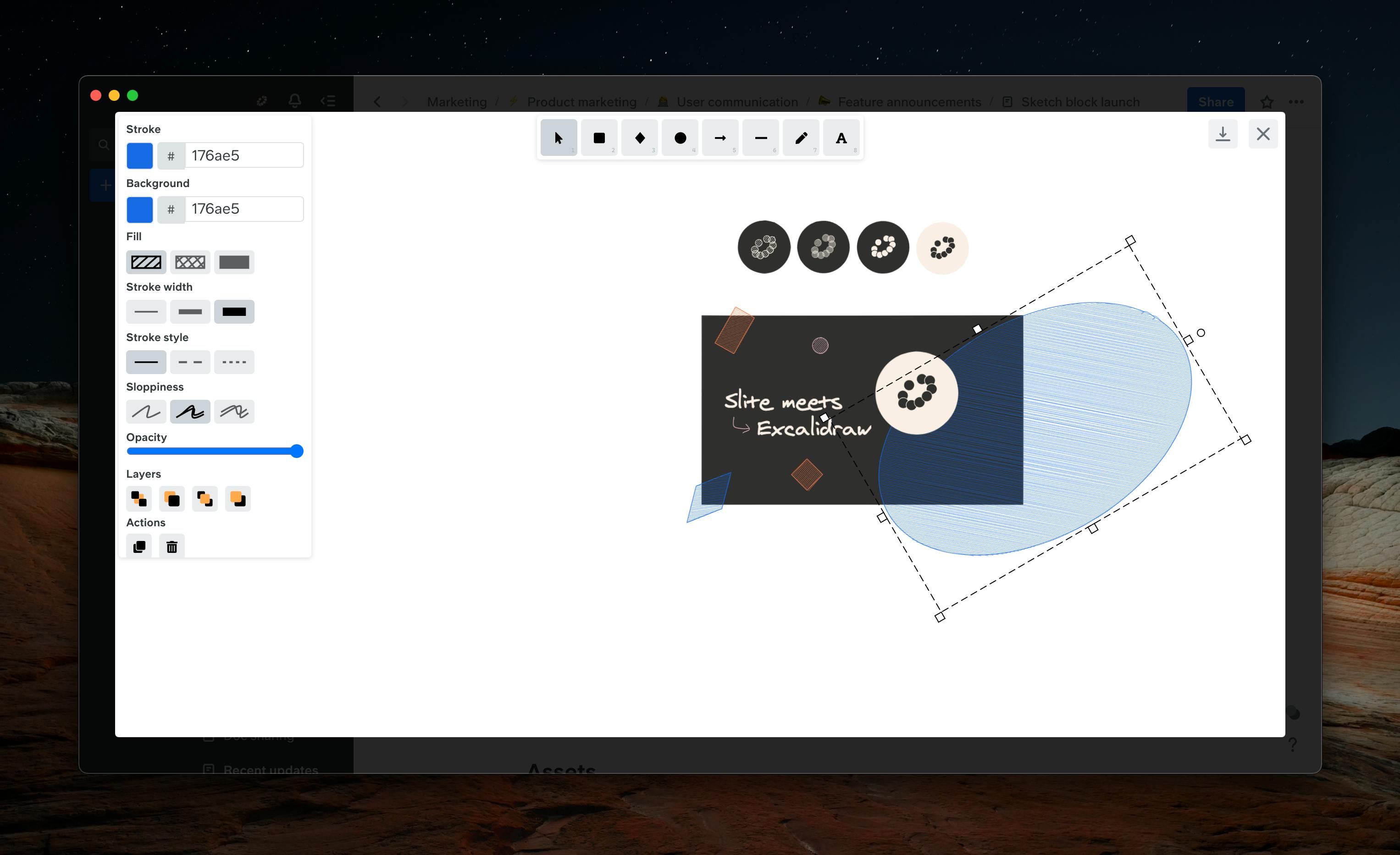
Task: Send selected shape backward
Action: click(x=172, y=499)
